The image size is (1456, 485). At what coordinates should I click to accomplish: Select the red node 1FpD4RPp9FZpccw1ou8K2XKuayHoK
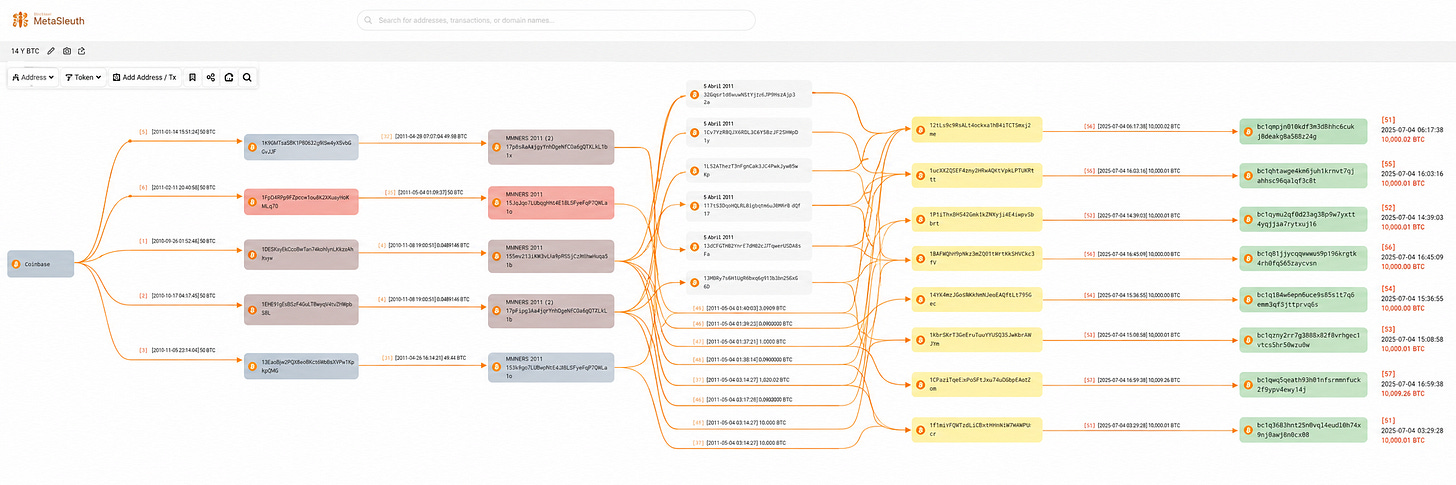tap(301, 201)
